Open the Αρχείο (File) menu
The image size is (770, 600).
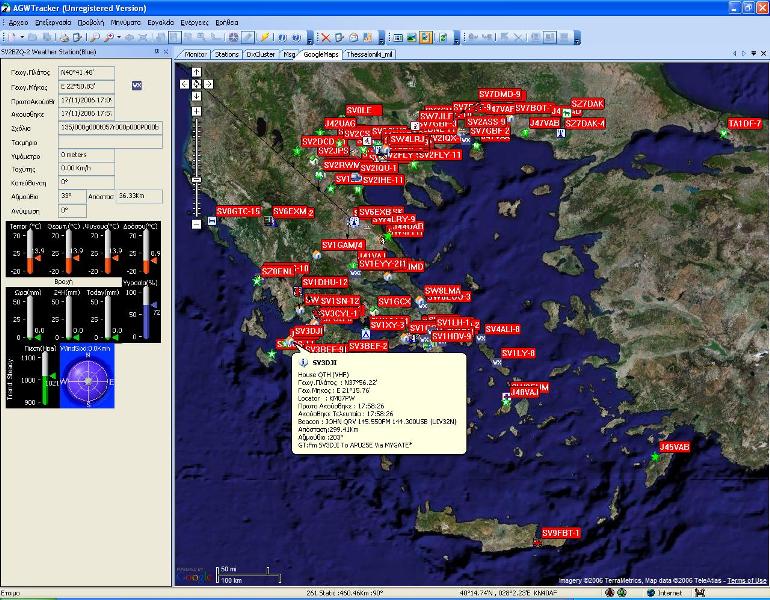point(18,23)
